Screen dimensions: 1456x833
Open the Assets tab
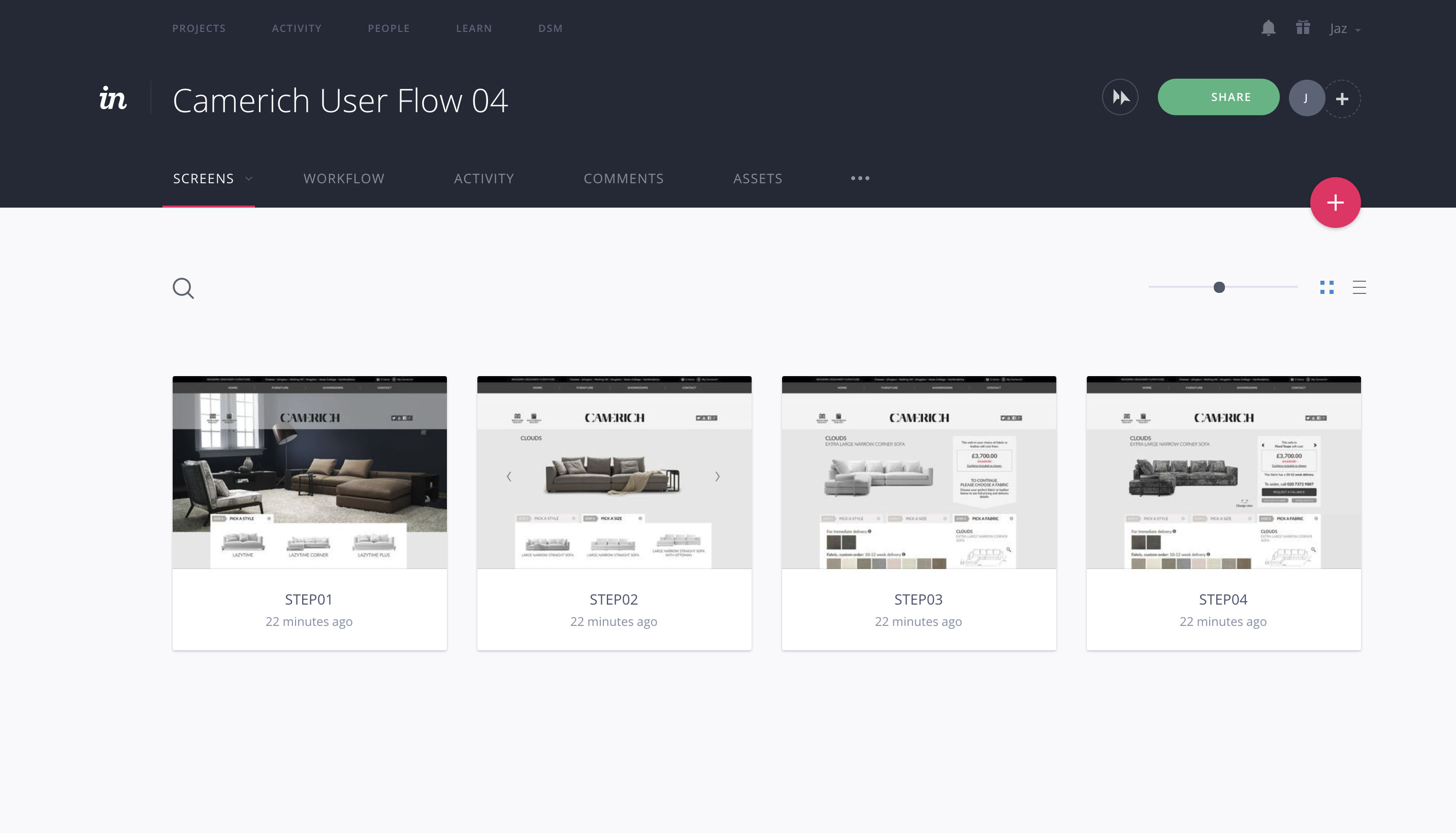click(x=757, y=179)
